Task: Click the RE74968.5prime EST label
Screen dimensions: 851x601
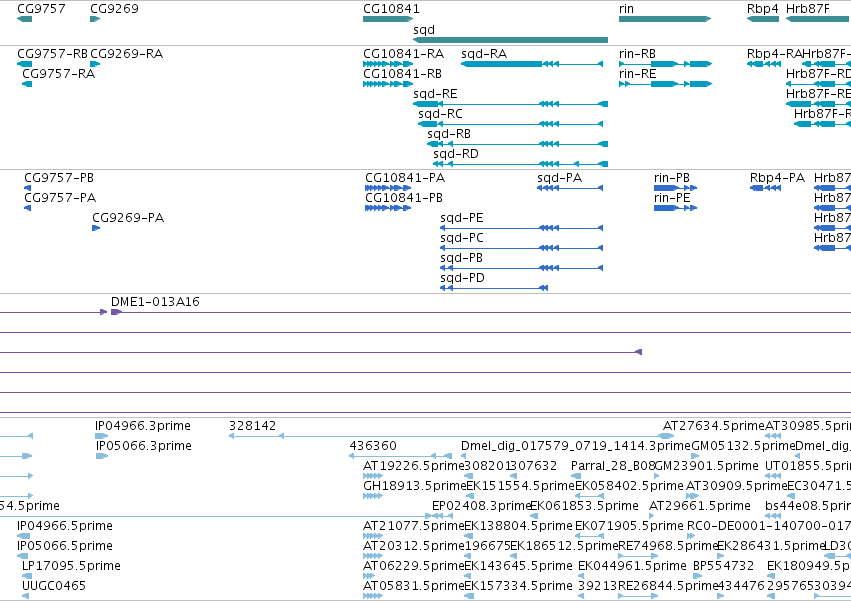Action: tap(669, 546)
